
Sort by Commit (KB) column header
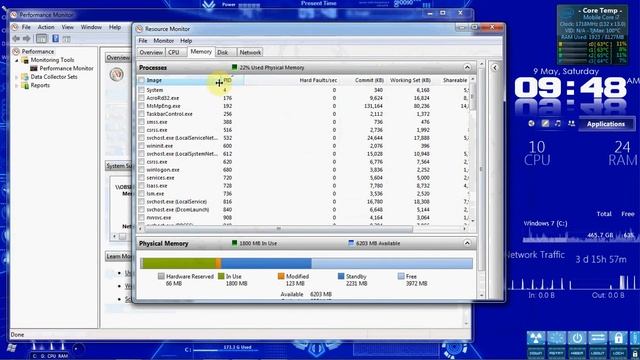tap(369, 80)
